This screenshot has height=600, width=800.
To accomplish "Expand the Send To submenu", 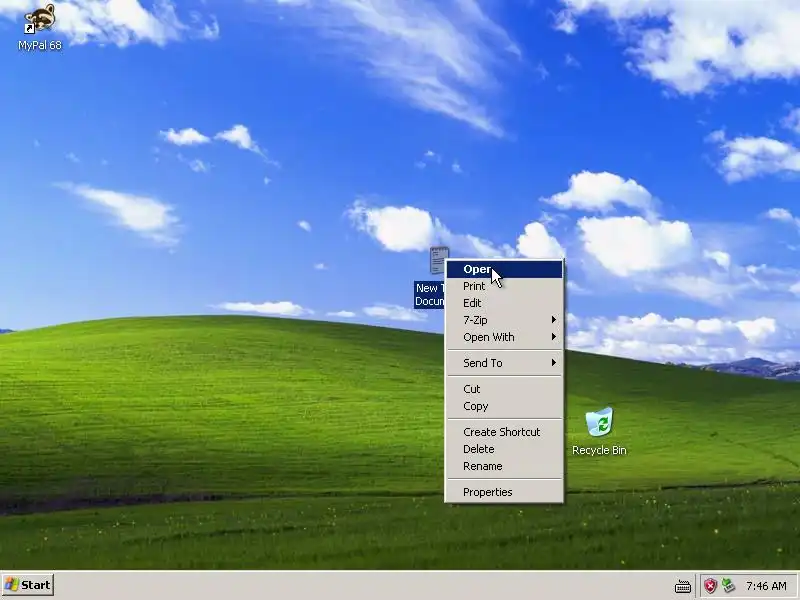I will point(505,363).
